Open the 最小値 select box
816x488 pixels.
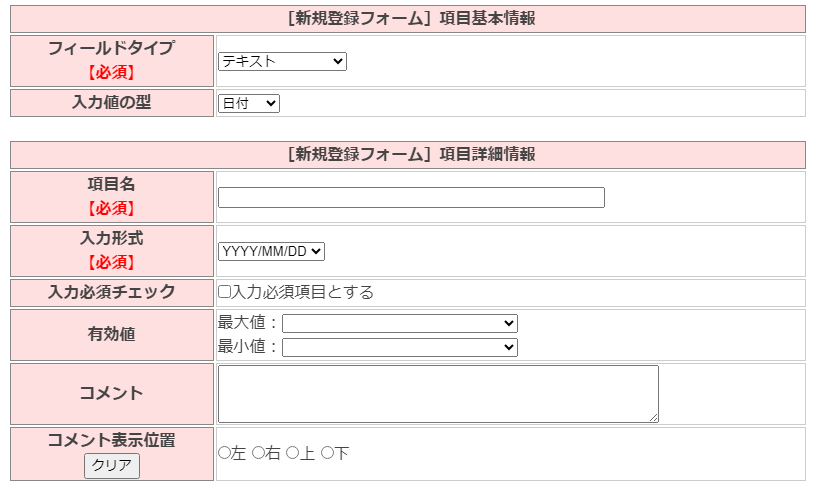coord(400,347)
